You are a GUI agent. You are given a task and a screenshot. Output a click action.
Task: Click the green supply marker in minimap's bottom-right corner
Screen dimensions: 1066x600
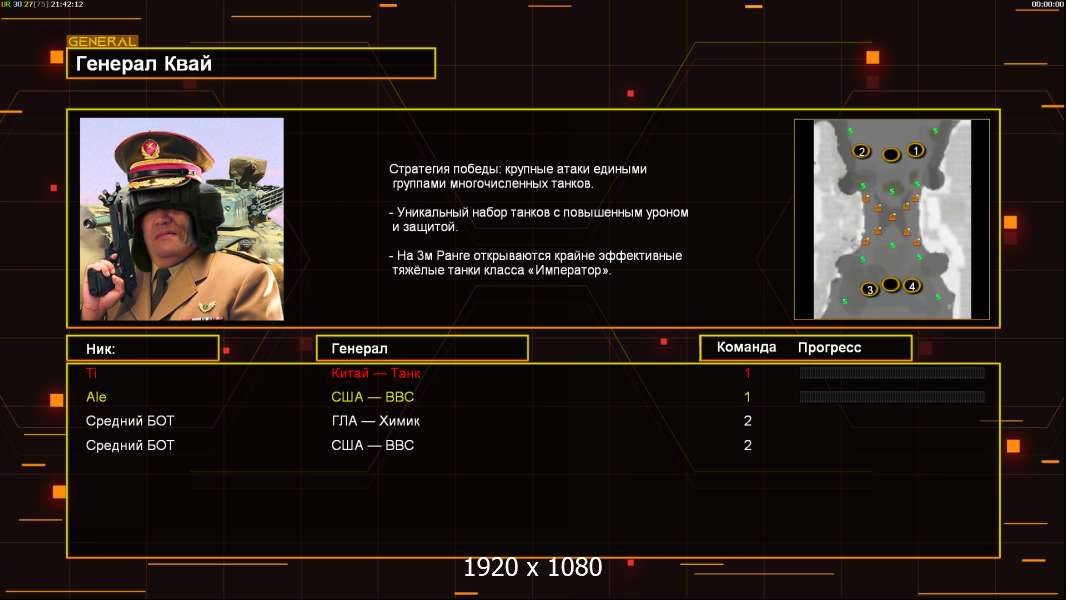tap(938, 297)
